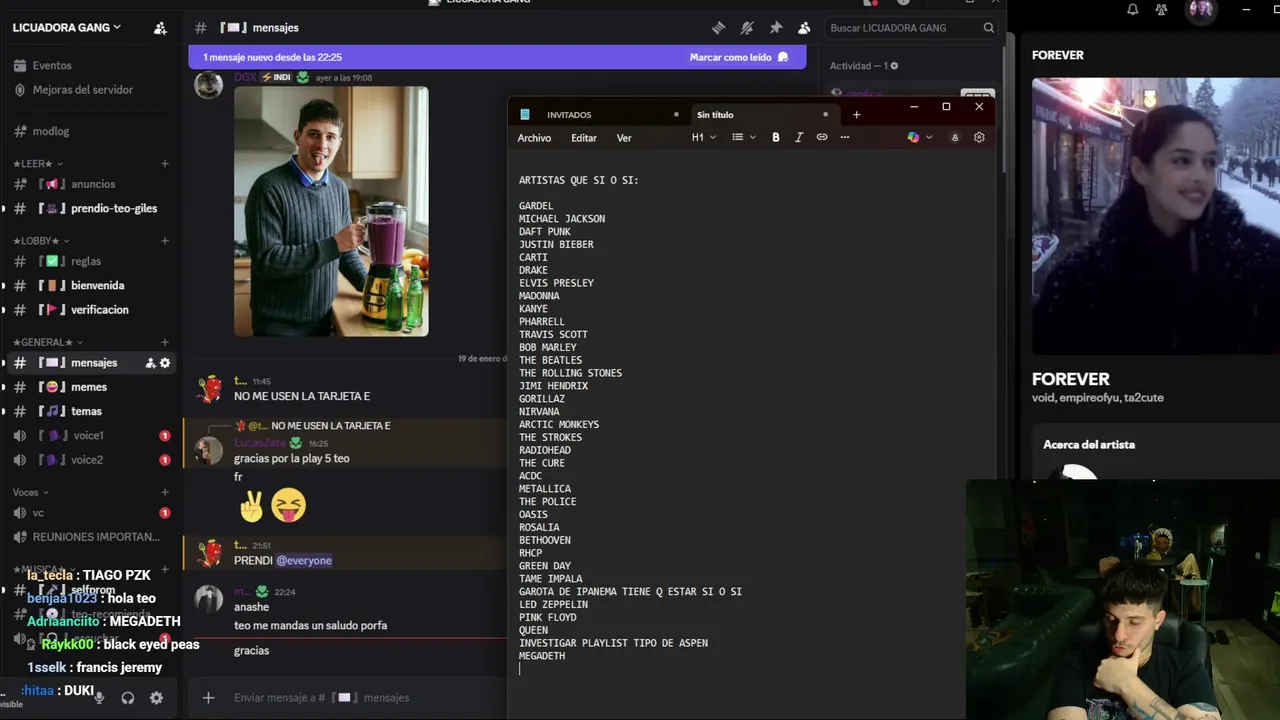The height and width of the screenshot is (720, 1280).
Task: Click friends activity icon in Spotify
Action: (x=1161, y=10)
